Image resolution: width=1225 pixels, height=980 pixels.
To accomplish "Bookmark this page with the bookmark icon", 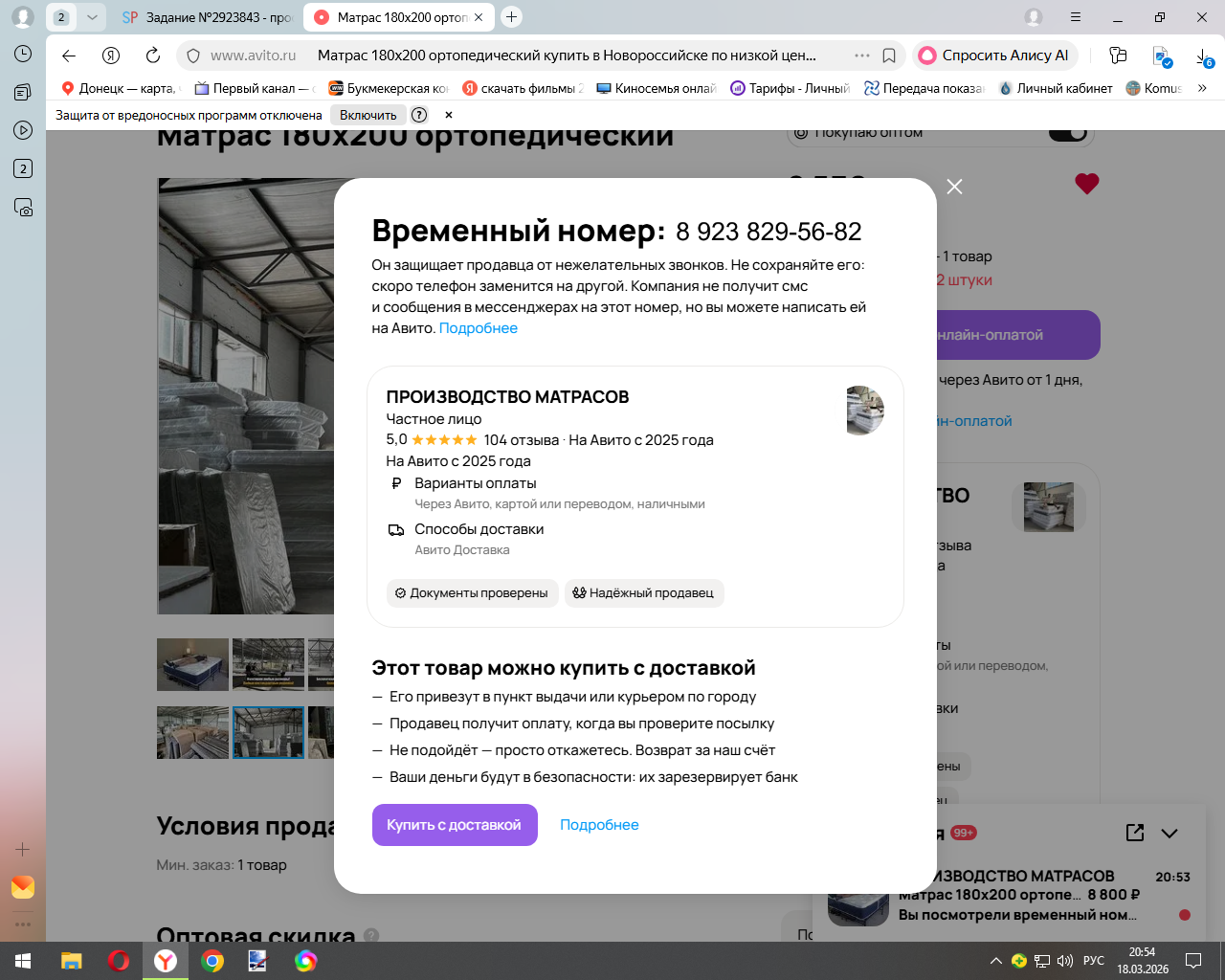I will coord(889,56).
